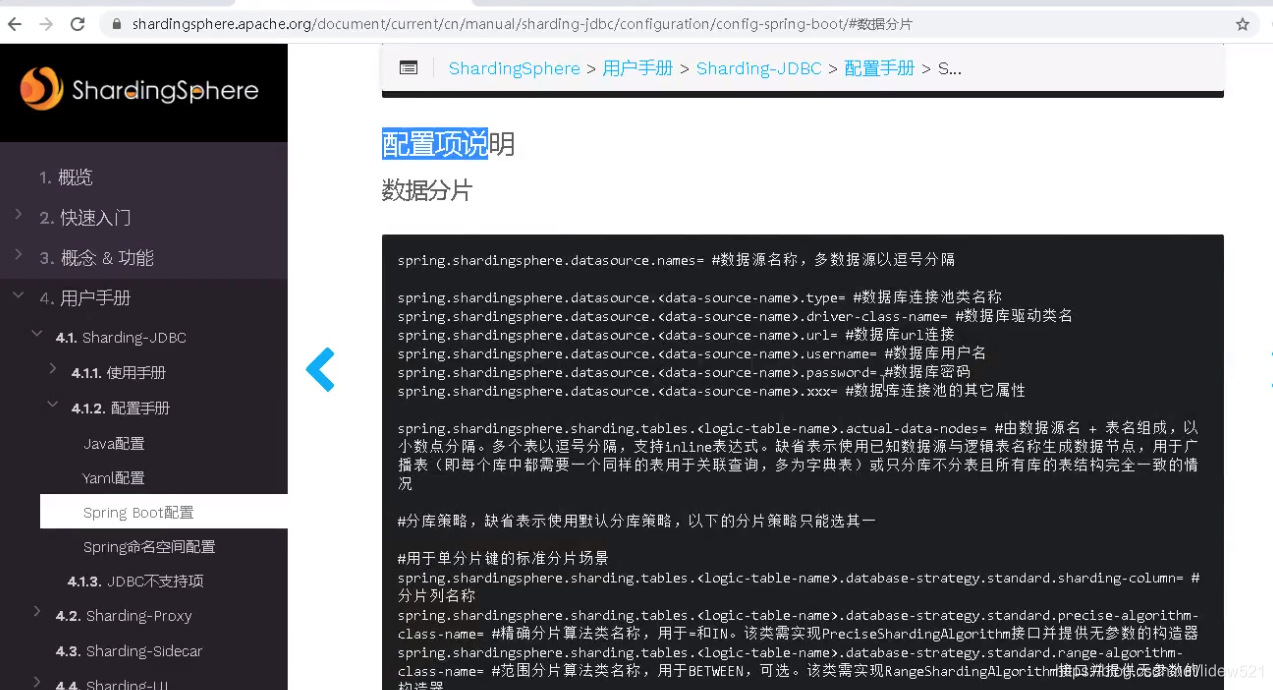This screenshot has height=690, width=1273.
Task: Open 配置手册 breadcrumb link
Action: pos(879,68)
